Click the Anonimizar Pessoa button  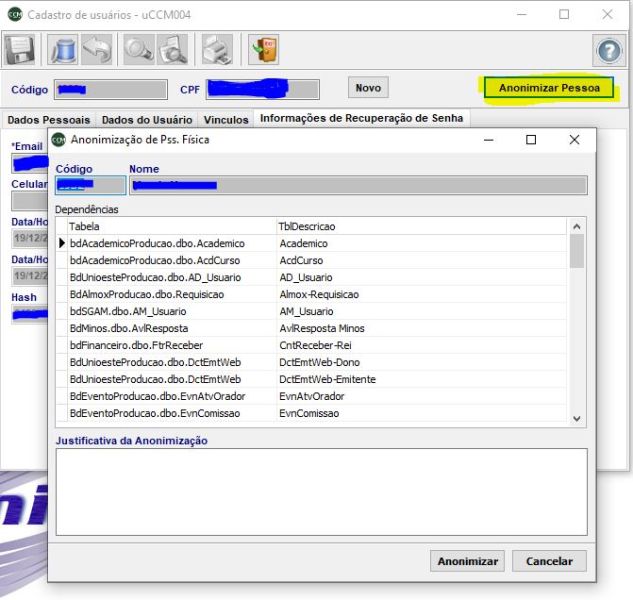coord(548,88)
